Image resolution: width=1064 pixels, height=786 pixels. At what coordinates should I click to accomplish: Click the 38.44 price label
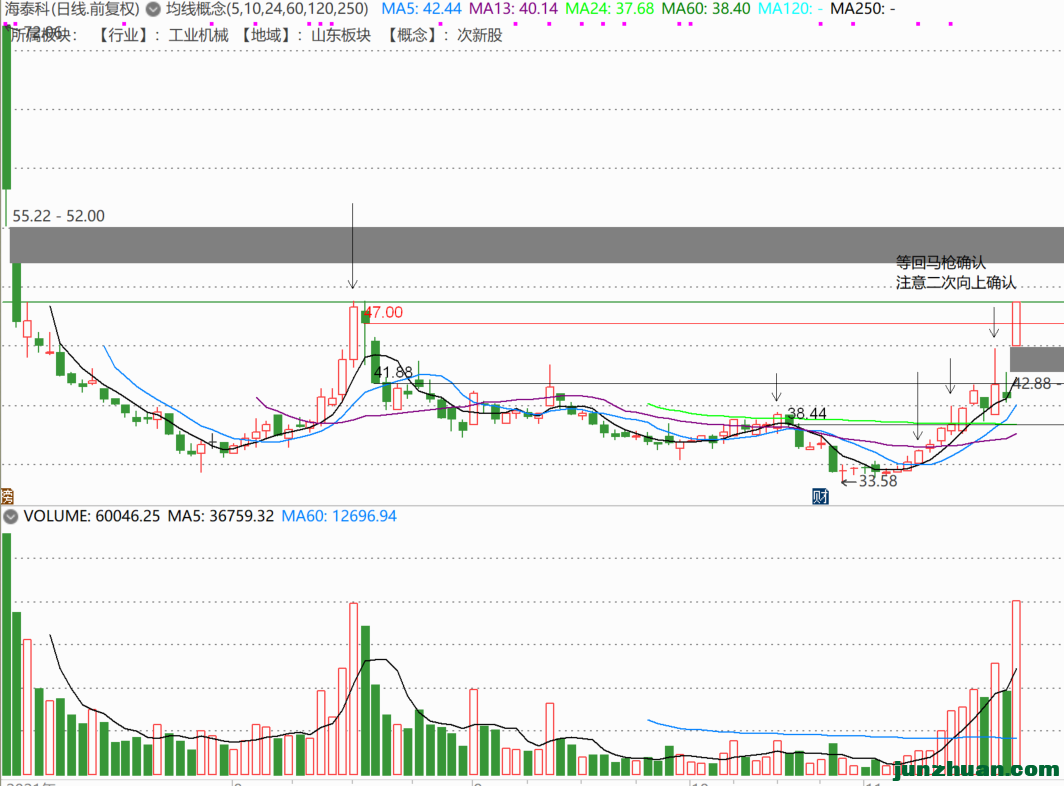pos(807,413)
